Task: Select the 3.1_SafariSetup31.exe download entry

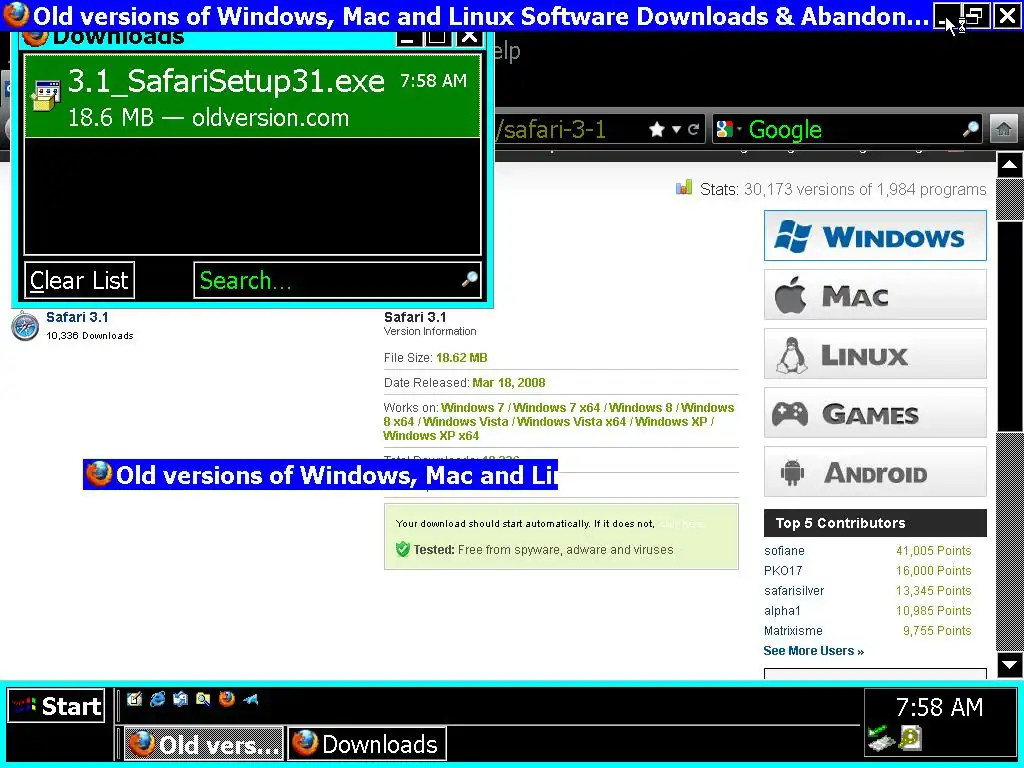Action: [252, 97]
